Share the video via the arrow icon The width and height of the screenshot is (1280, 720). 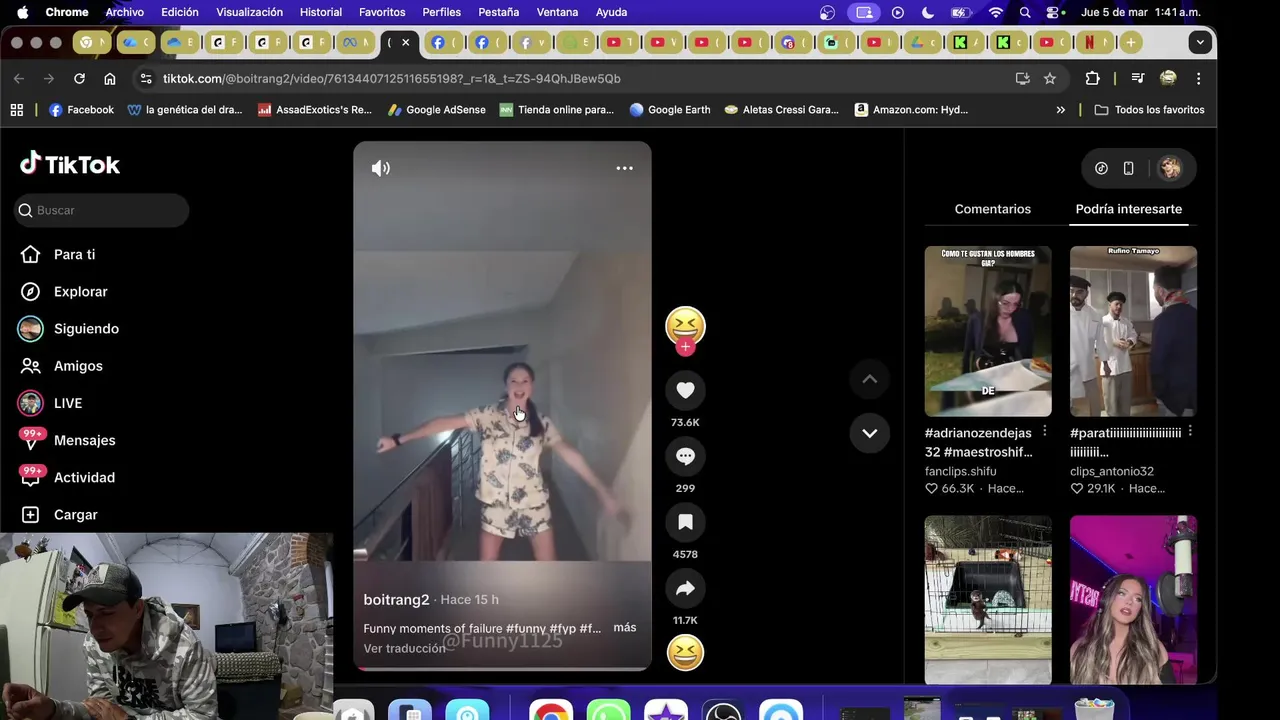coord(685,588)
